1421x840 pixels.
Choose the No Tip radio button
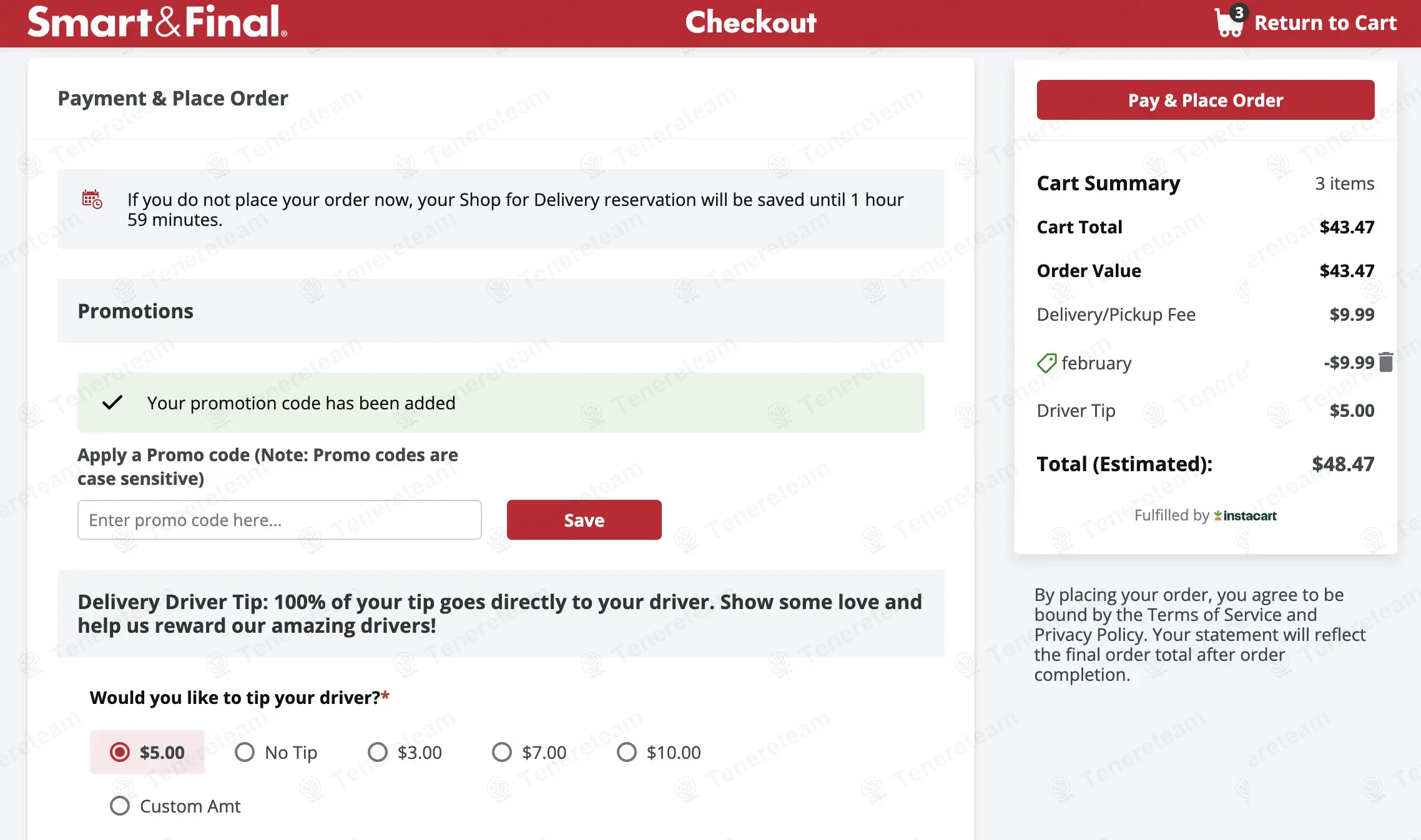click(x=245, y=752)
